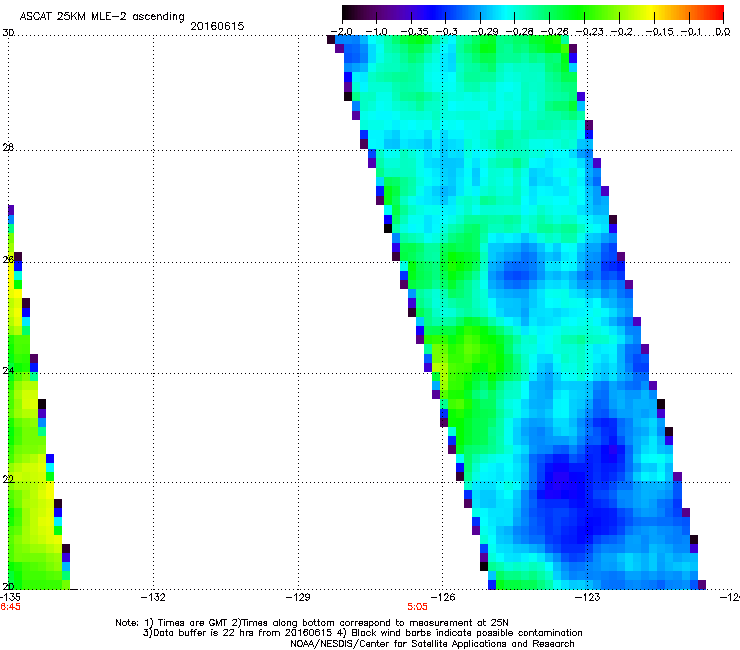740x650 pixels.
Task: Click the longitude label -123
Action: coord(588,597)
